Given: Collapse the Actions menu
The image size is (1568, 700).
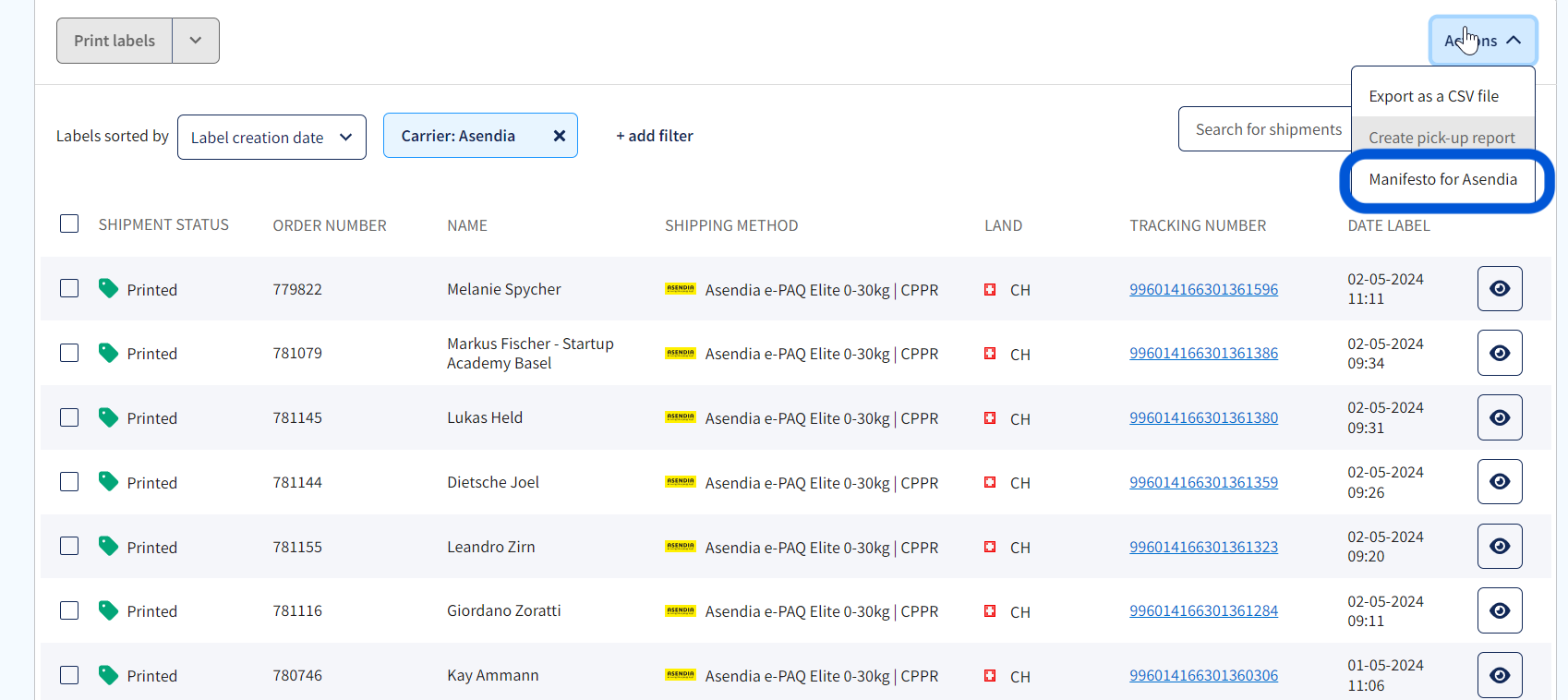Looking at the screenshot, I should (x=1483, y=41).
